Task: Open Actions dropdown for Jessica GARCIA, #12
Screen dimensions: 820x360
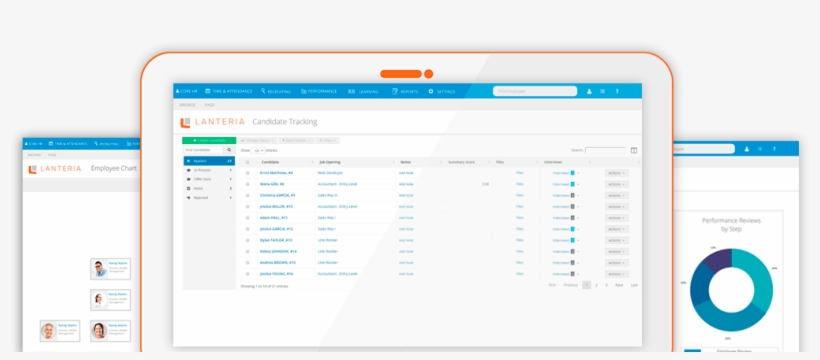Action: (x=617, y=229)
